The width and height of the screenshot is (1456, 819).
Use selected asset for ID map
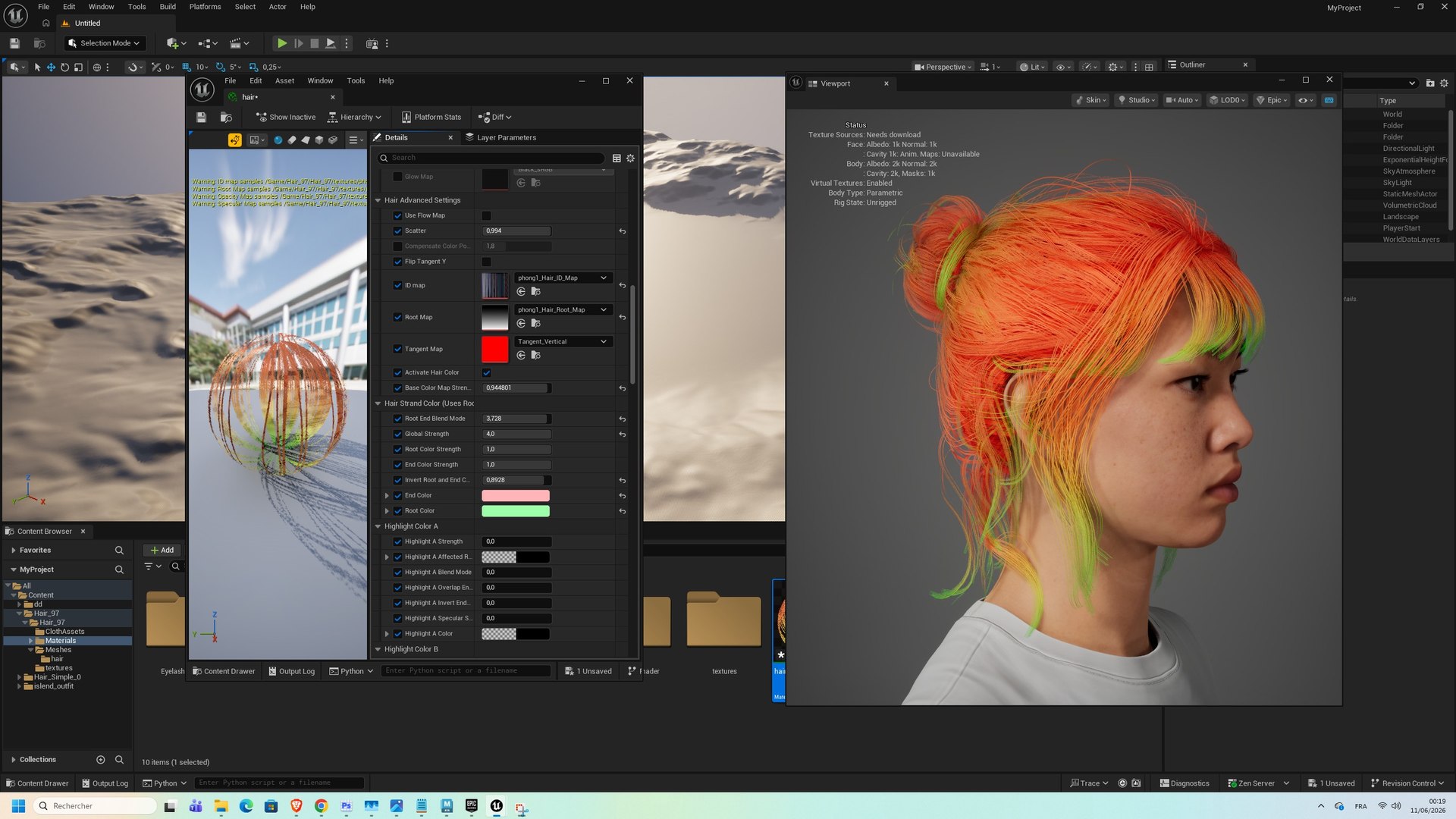(x=521, y=291)
